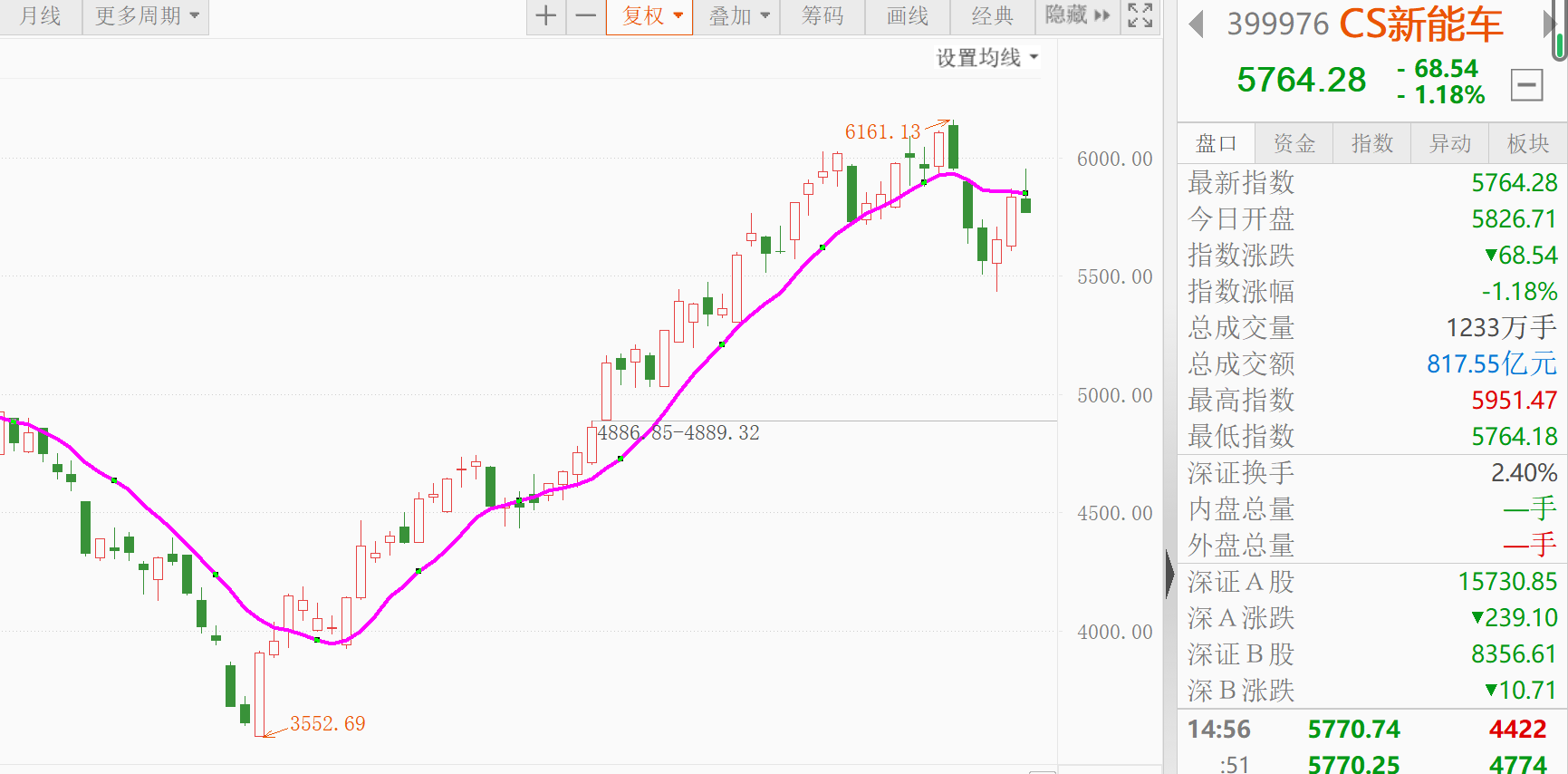Image resolution: width=1568 pixels, height=774 pixels.
Task: Select 今日开盘 value 5826.71
Action: coord(1514,219)
